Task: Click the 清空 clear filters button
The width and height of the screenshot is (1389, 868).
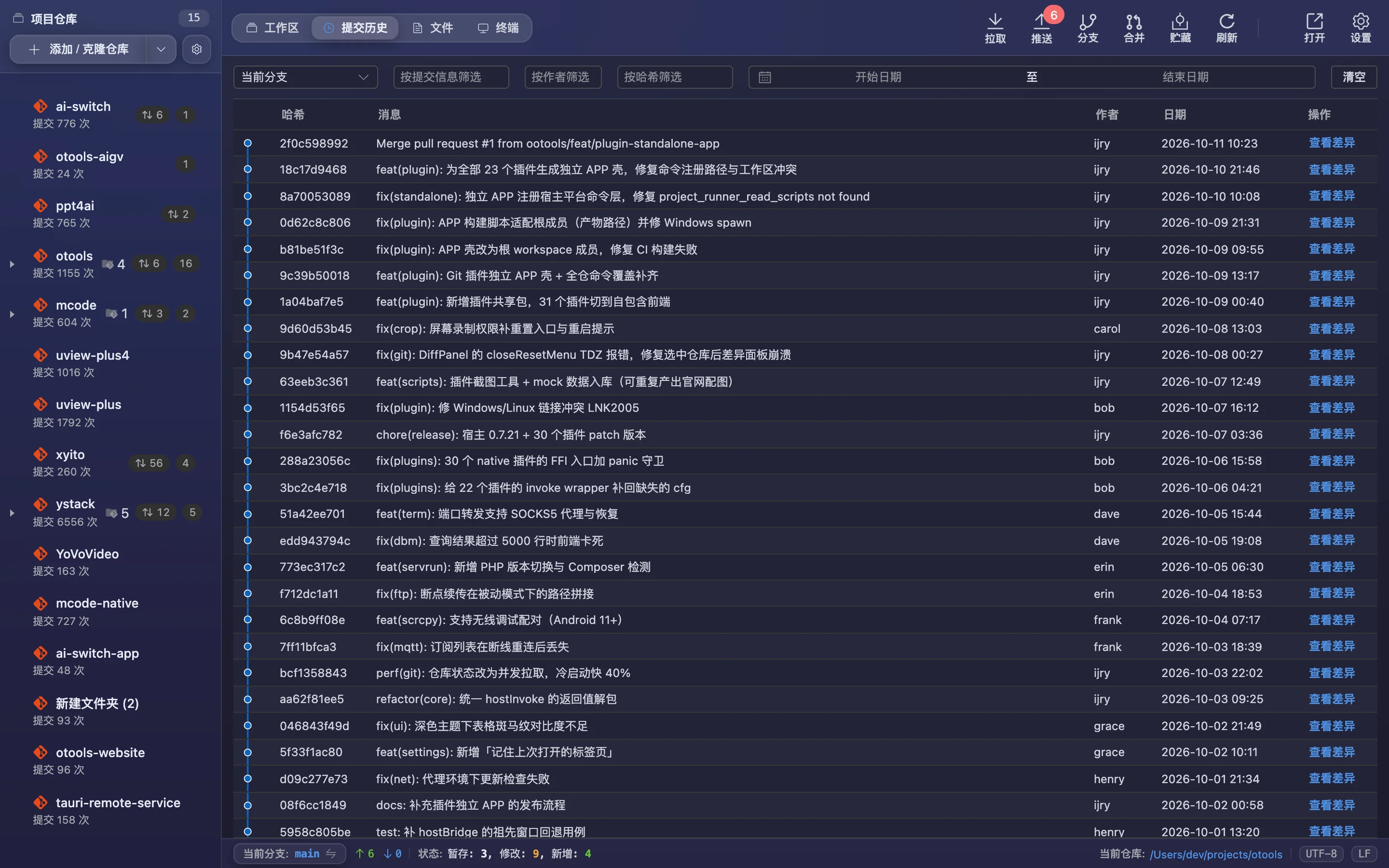Action: click(1353, 77)
